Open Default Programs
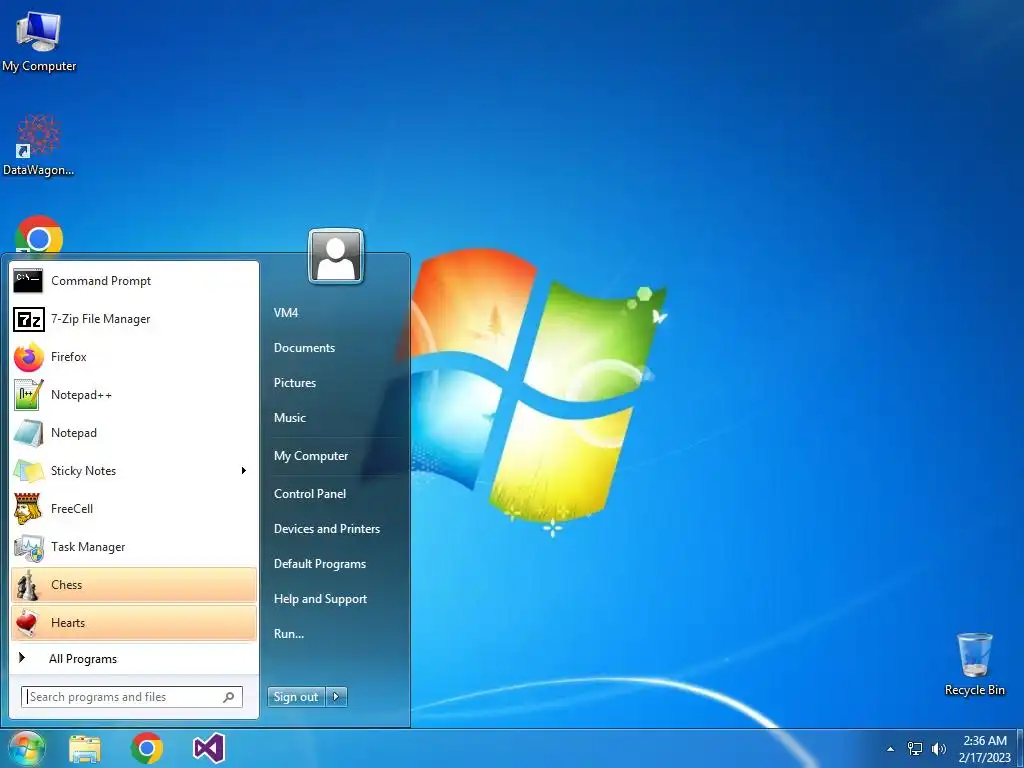The width and height of the screenshot is (1024, 768). tap(319, 564)
